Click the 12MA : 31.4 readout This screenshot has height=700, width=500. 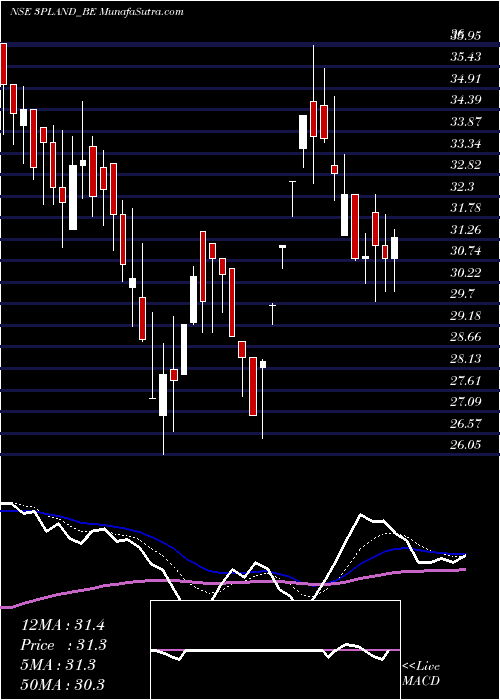pyautogui.click(x=63, y=625)
